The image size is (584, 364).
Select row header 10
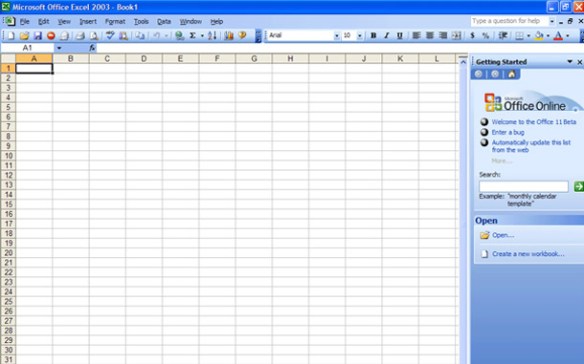[8, 155]
